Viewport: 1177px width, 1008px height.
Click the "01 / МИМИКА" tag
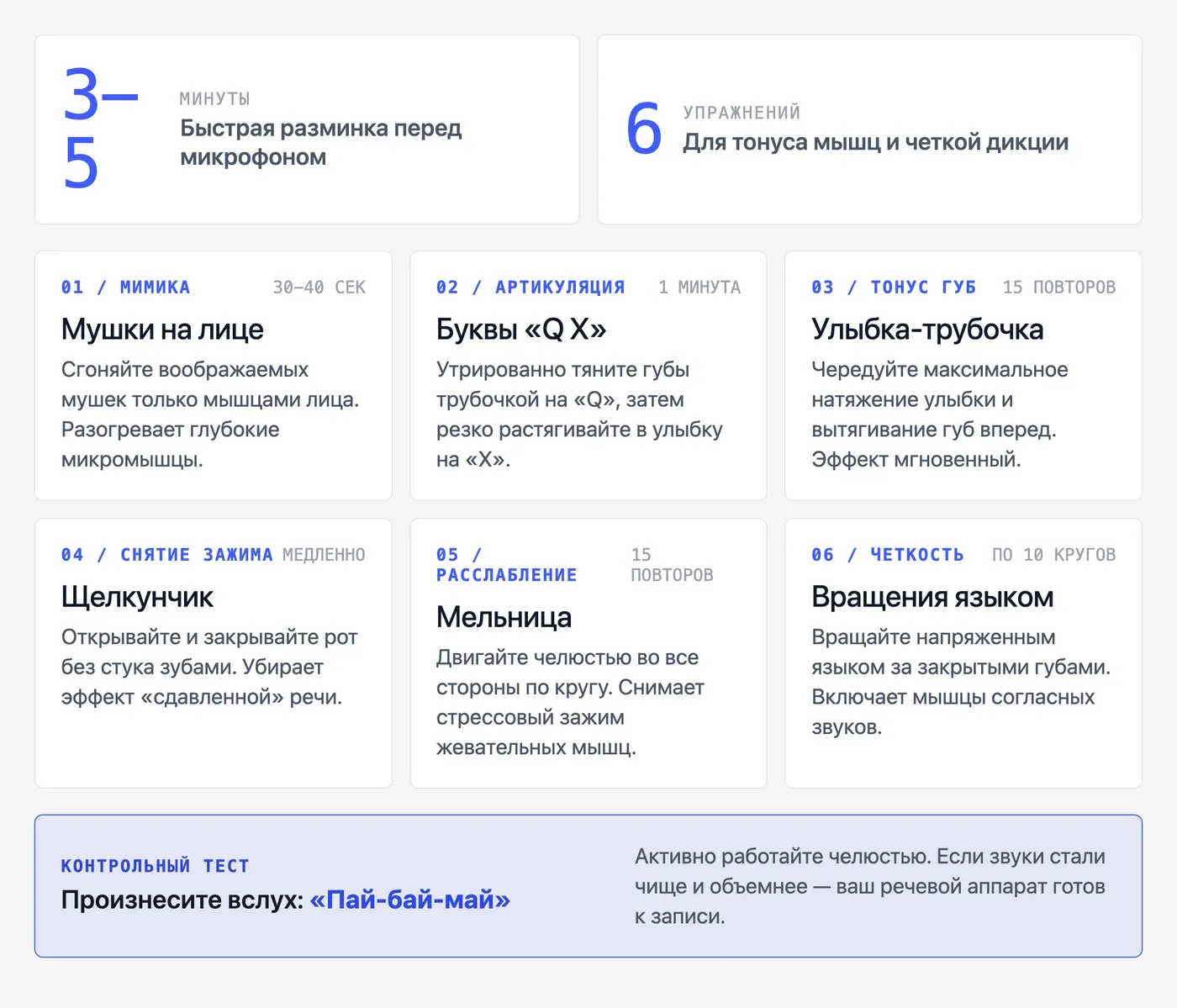(125, 288)
